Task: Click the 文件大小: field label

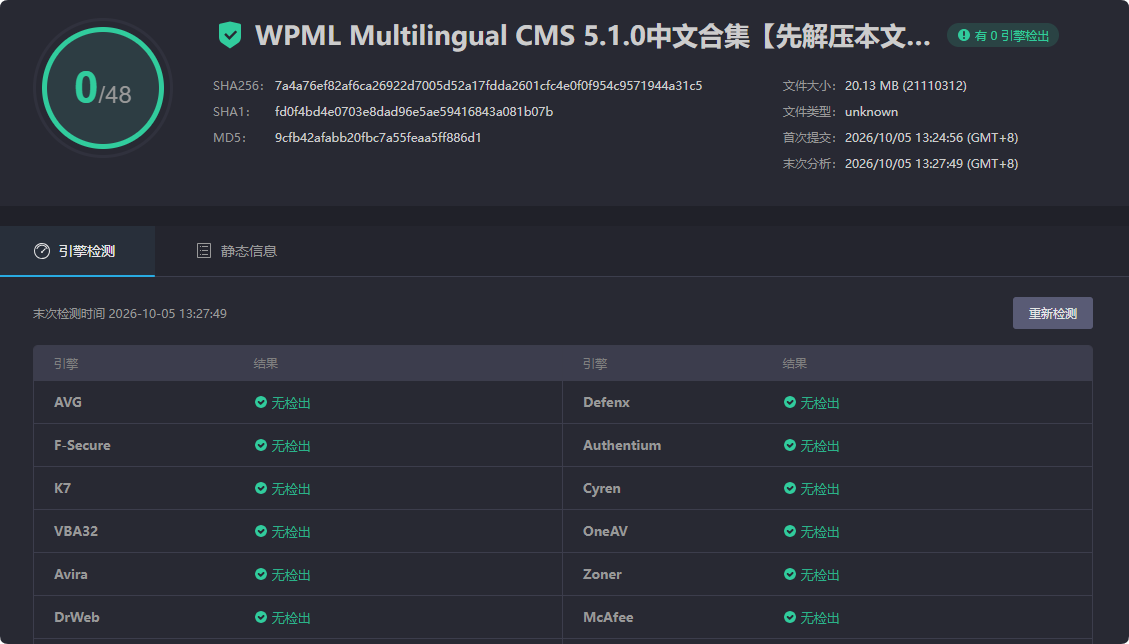Action: tap(809, 86)
